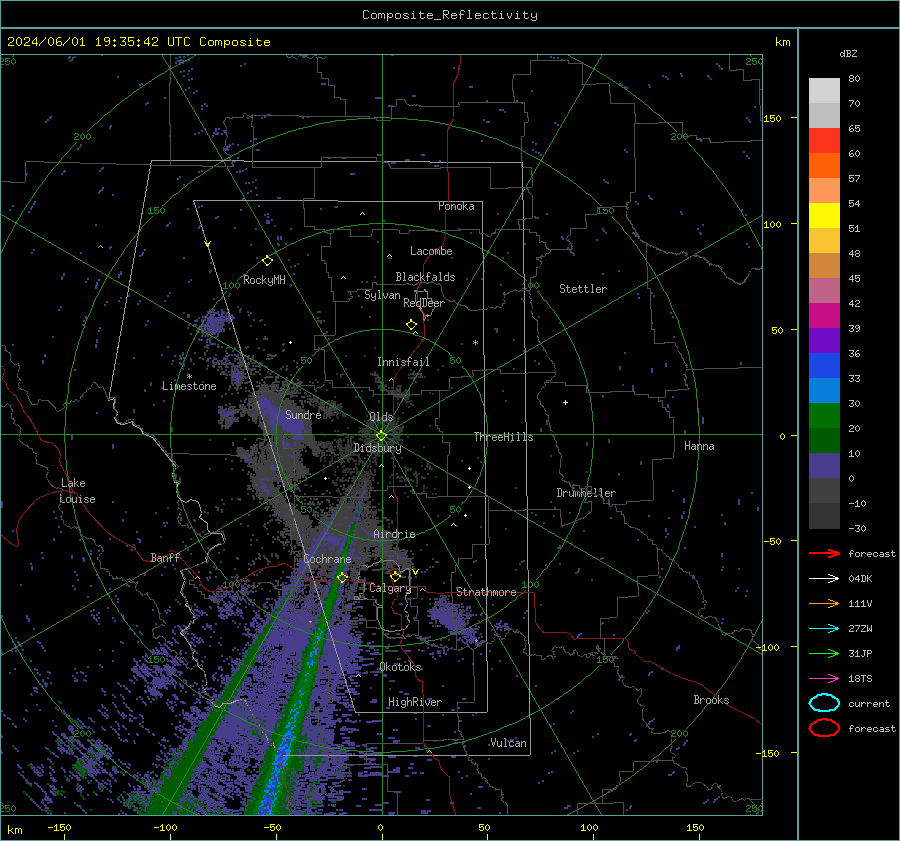Screen dimensions: 900x841
Task: Click the Sylvan label on map
Action: pyautogui.click(x=382, y=295)
